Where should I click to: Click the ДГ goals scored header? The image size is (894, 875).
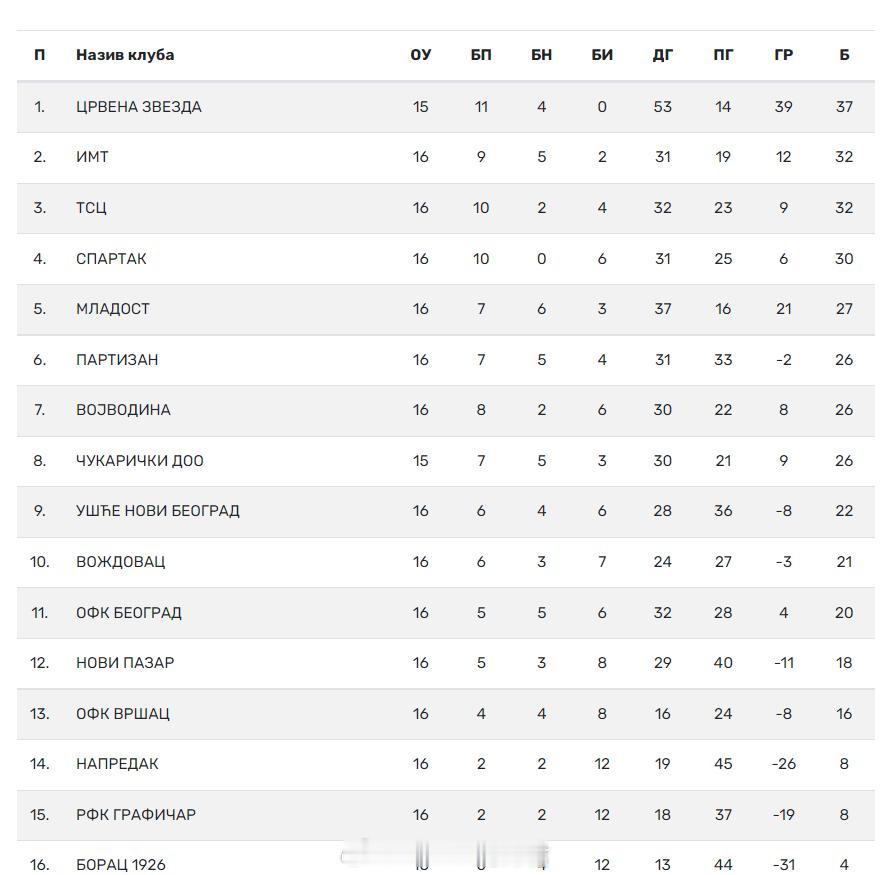click(x=663, y=55)
